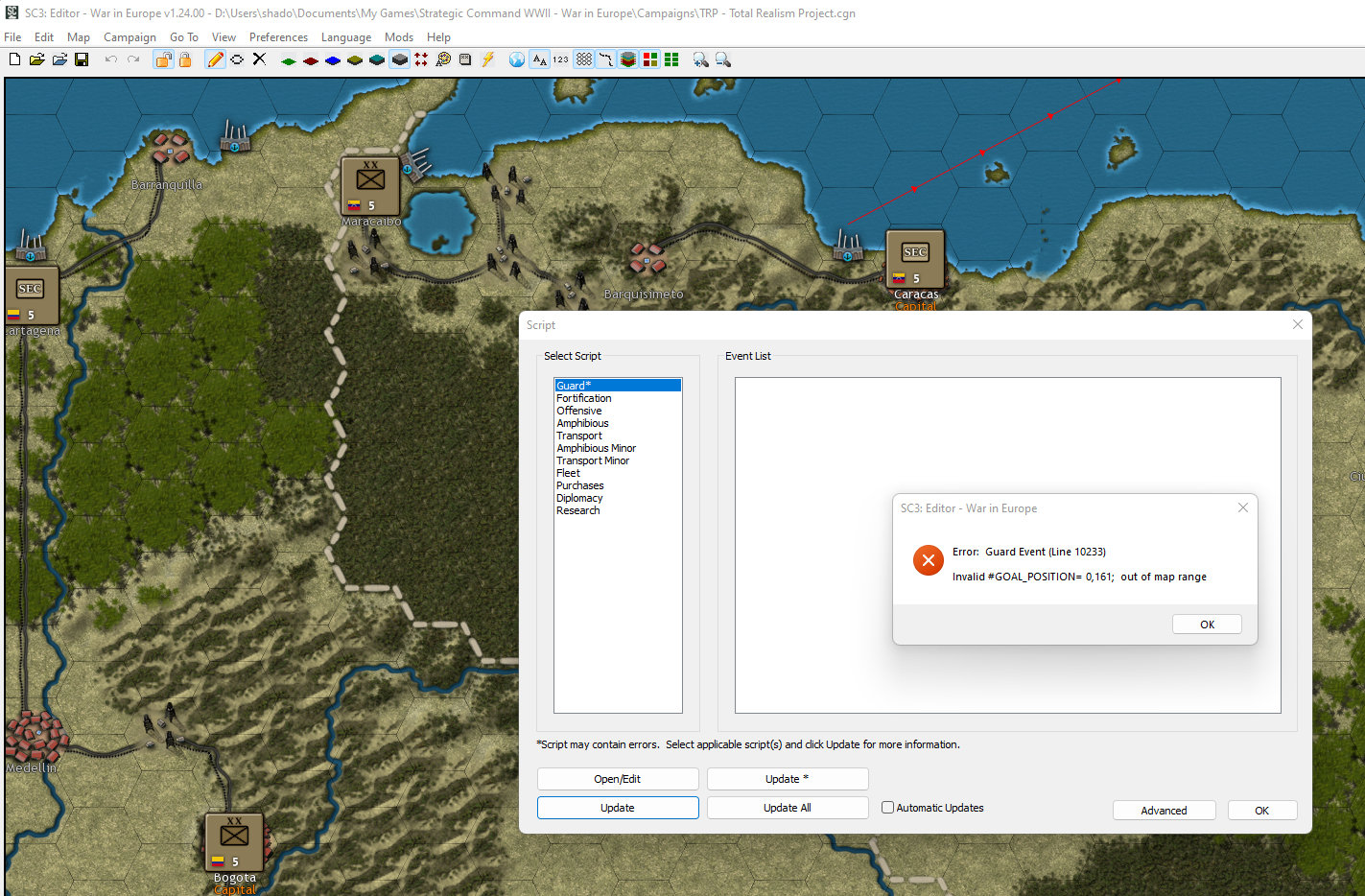1365x896 pixels.
Task: Open the Help menu
Action: [438, 37]
